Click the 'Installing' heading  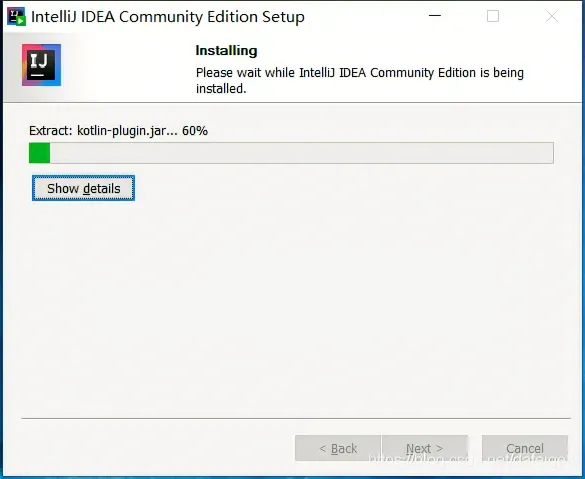[226, 50]
